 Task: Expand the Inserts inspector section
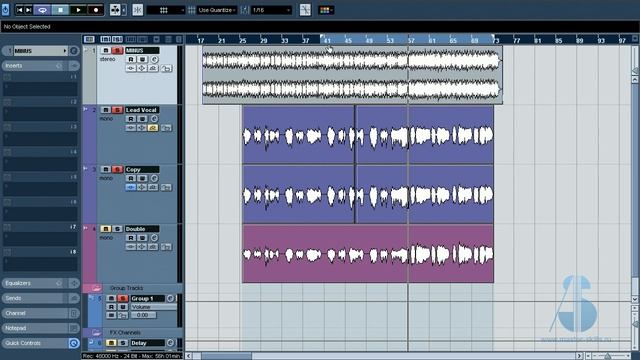[x=40, y=66]
